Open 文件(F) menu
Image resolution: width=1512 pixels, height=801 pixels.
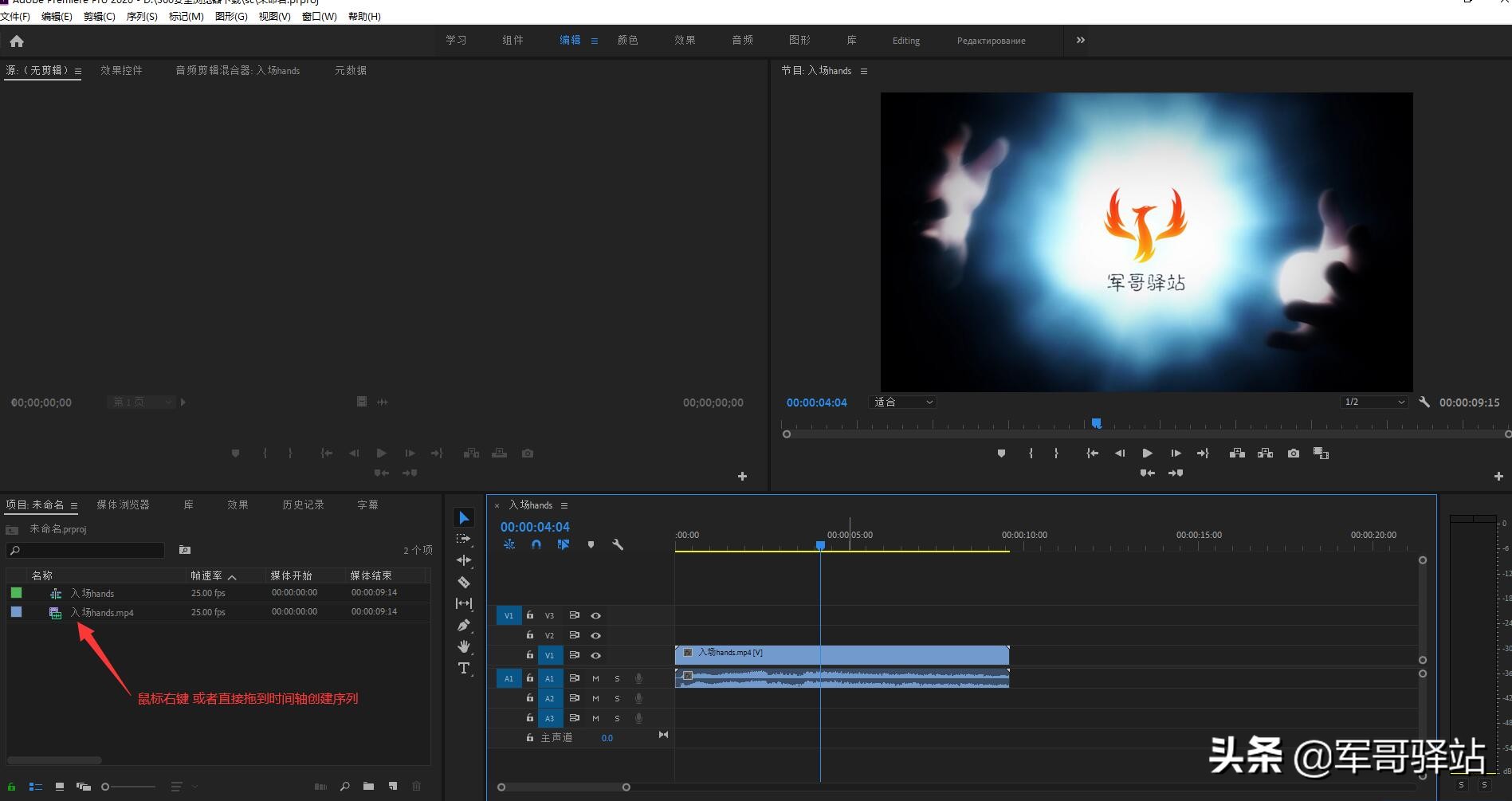[16, 16]
